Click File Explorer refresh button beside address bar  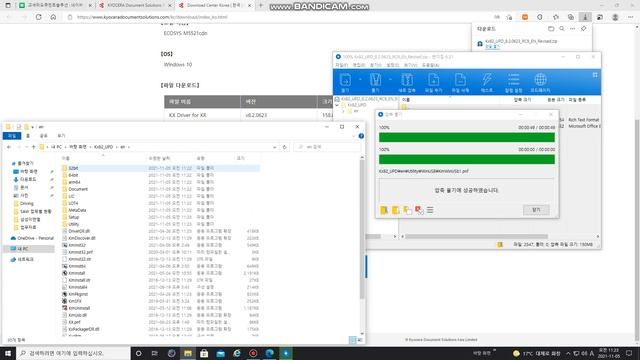pyautogui.click(x=284, y=147)
